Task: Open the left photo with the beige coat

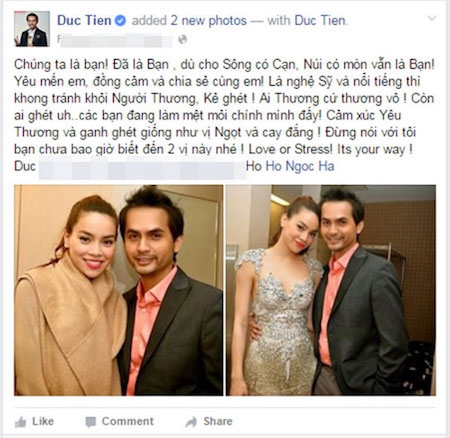Action: (x=119, y=290)
